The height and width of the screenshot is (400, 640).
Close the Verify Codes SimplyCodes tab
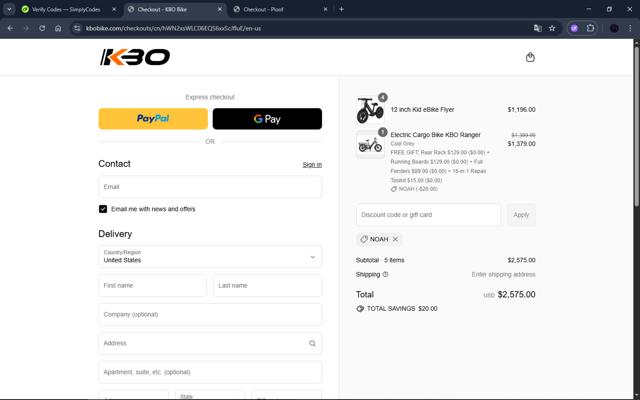pyautogui.click(x=114, y=9)
